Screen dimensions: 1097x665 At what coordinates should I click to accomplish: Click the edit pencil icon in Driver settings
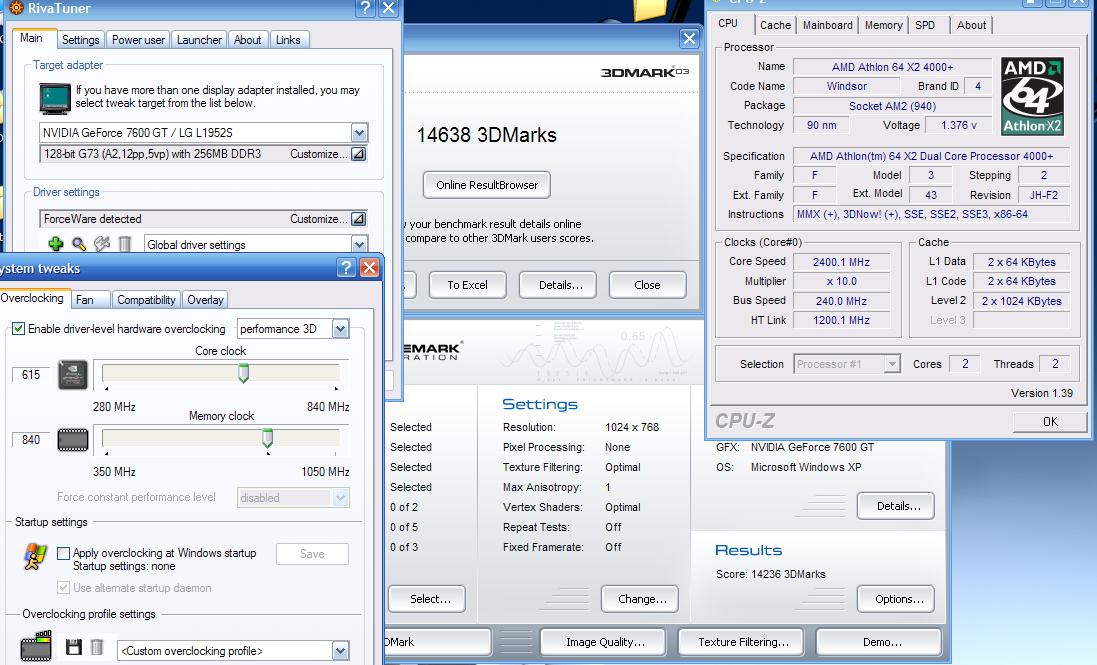pyautogui.click(x=102, y=244)
